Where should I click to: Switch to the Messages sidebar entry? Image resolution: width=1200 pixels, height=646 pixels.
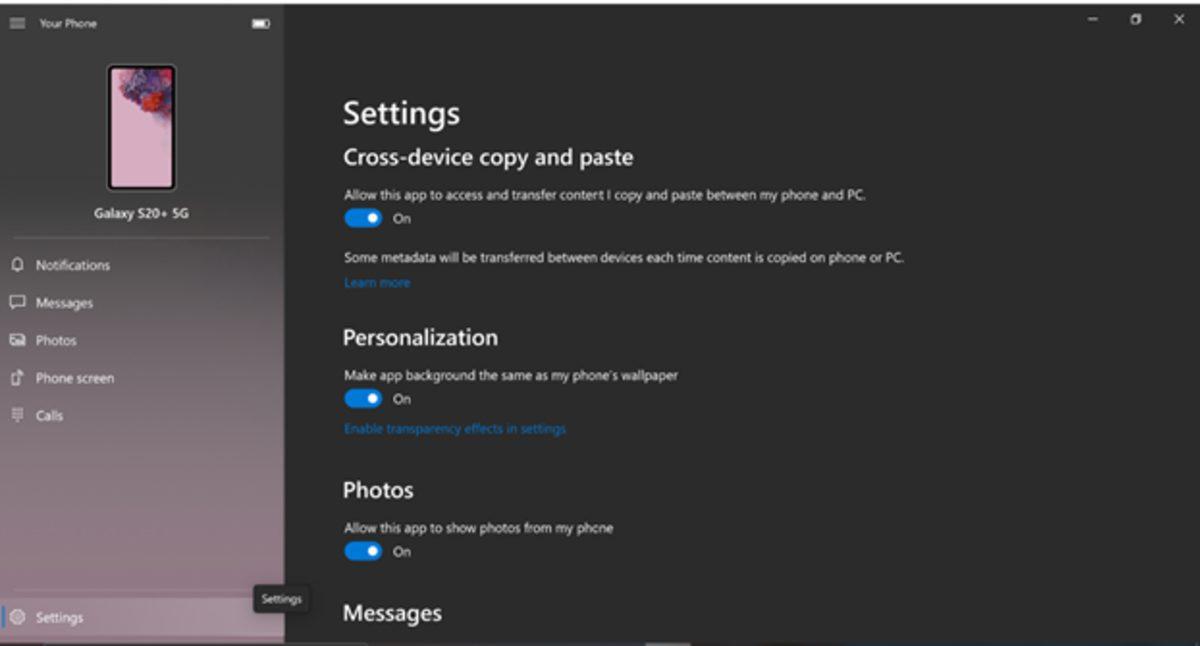65,302
